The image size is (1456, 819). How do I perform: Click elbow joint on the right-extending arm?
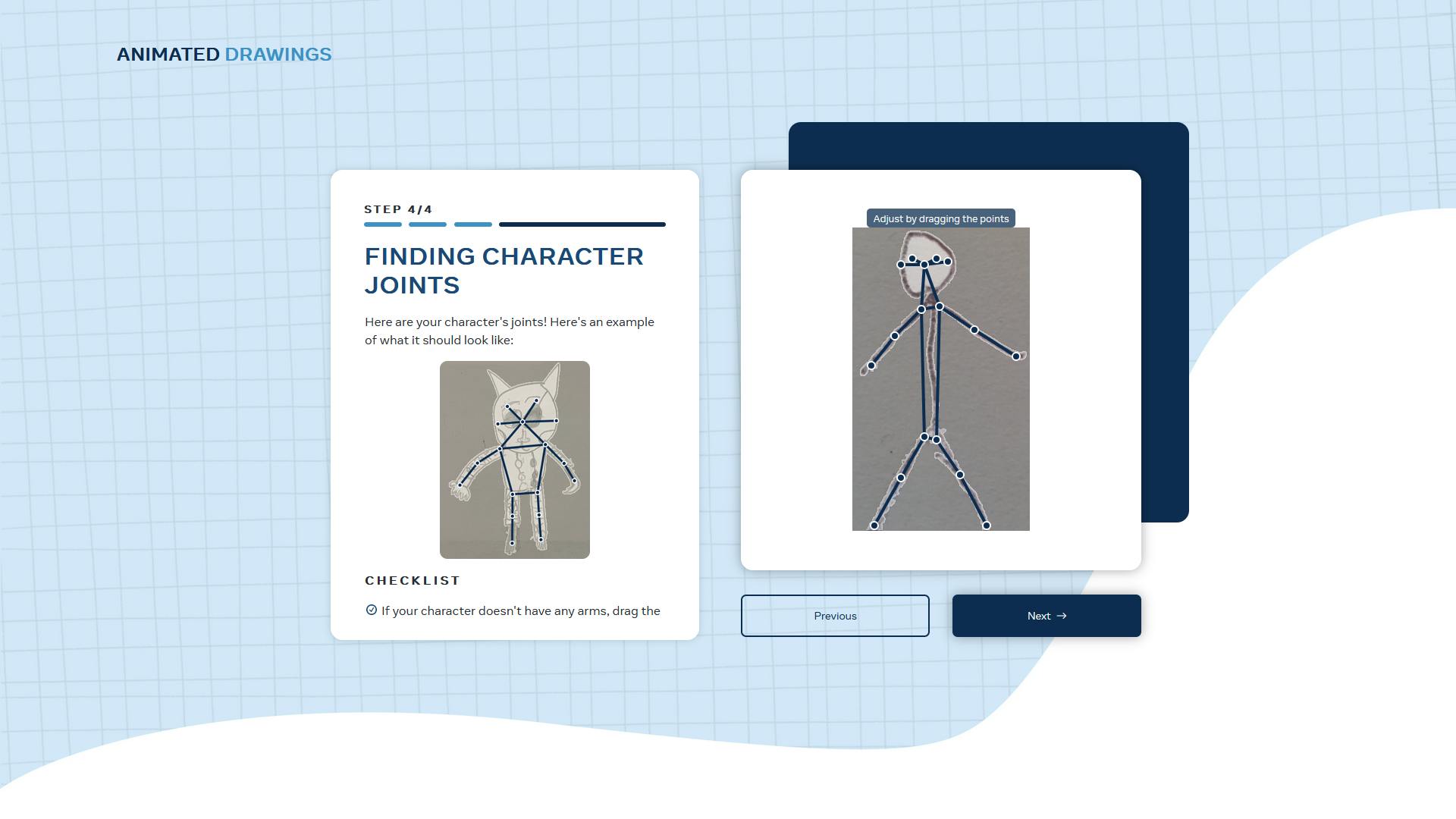point(974,330)
